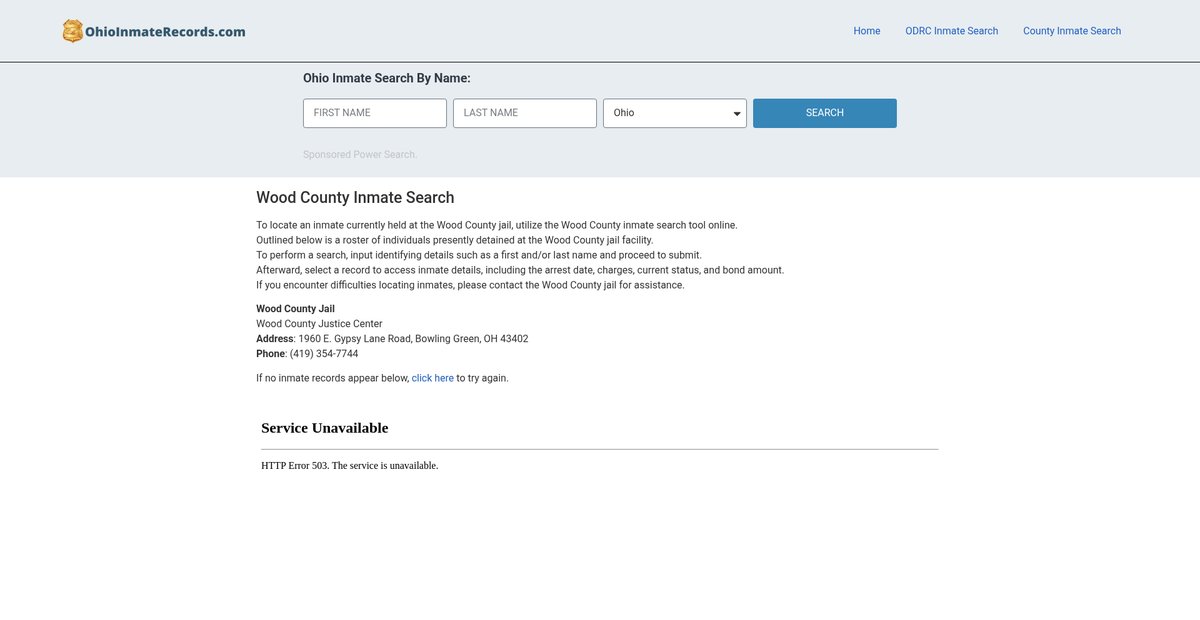Click the 'click here' retry link

pyautogui.click(x=433, y=378)
